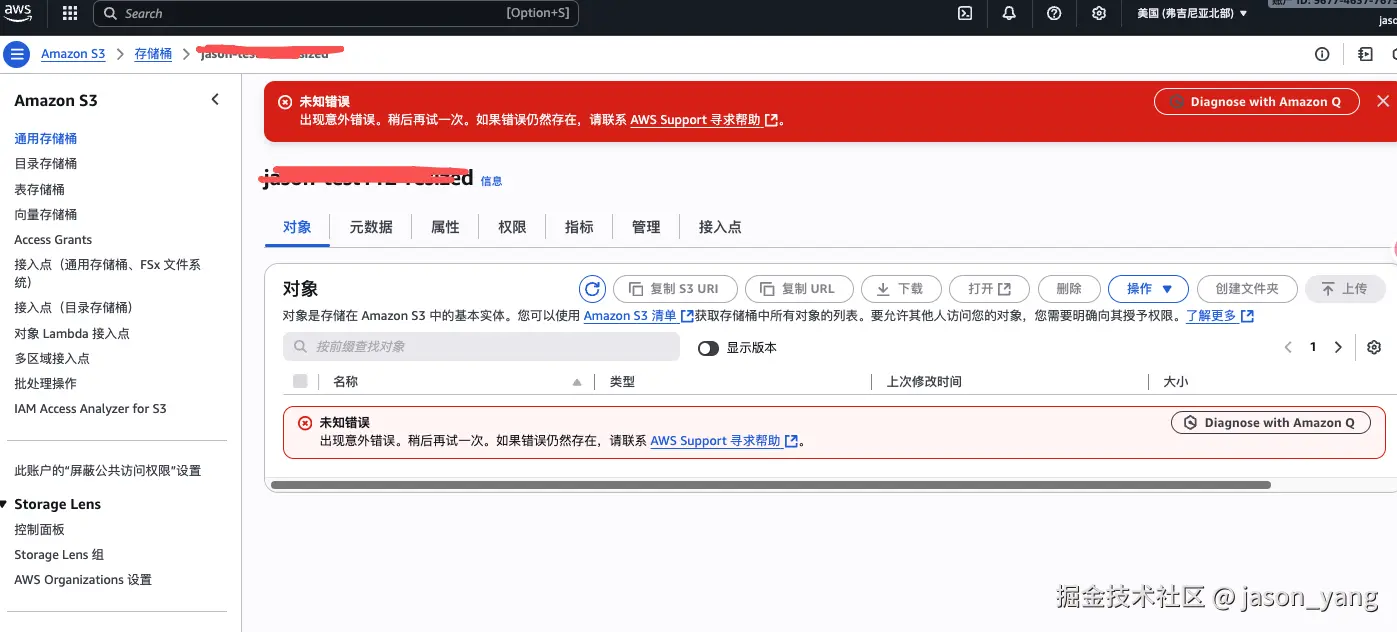The image size is (1397, 632).
Task: Click the 复制 S3 URI button
Action: pos(675,289)
